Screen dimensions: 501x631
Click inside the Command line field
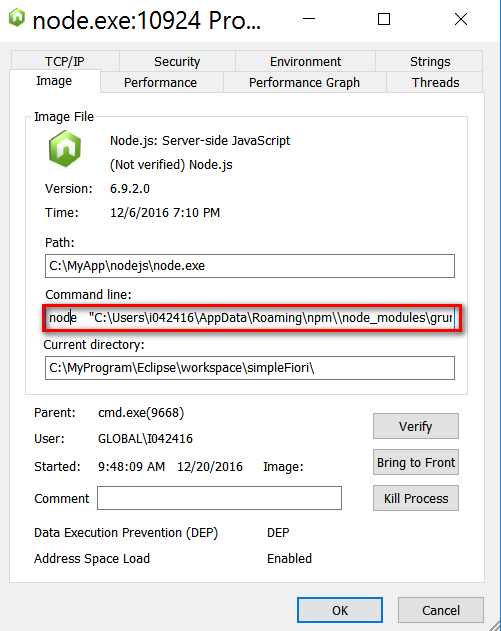(x=250, y=318)
